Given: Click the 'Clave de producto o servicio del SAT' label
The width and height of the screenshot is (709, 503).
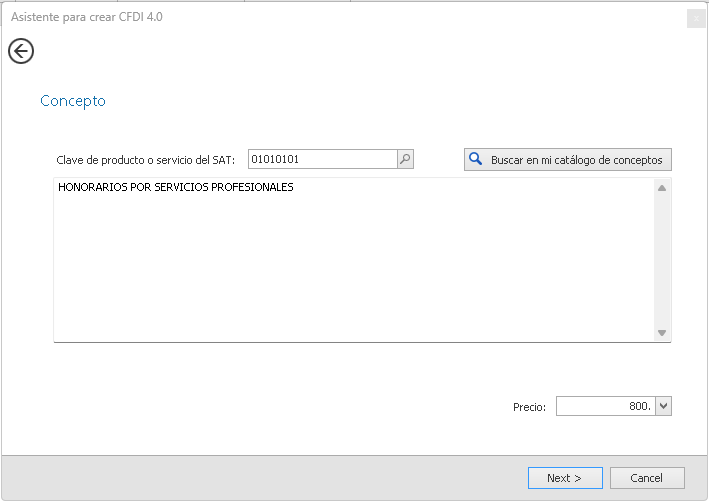Looking at the screenshot, I should pos(146,160).
